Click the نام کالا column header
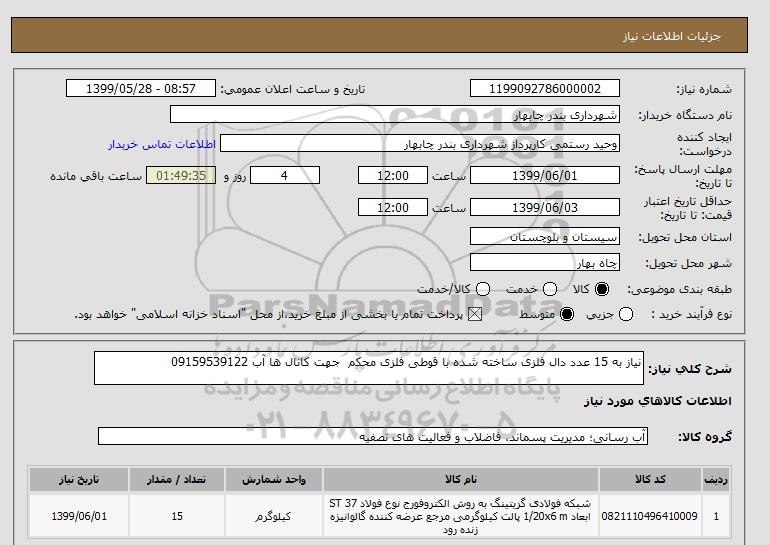 click(461, 479)
